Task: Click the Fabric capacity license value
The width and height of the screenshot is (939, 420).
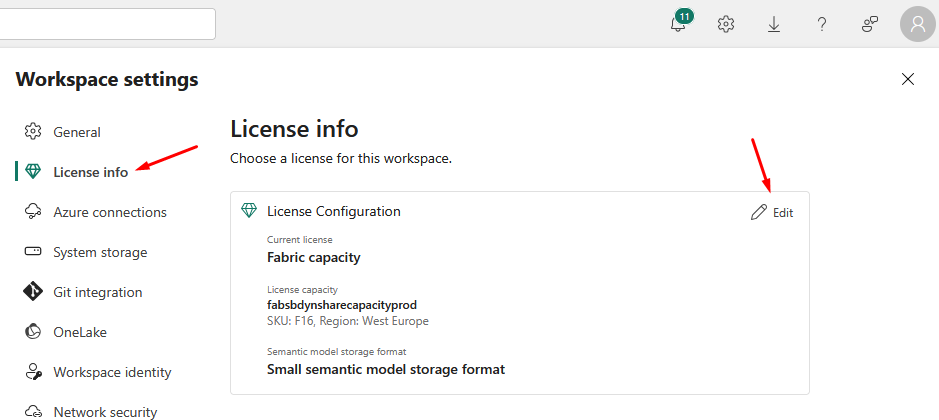Action: [313, 258]
